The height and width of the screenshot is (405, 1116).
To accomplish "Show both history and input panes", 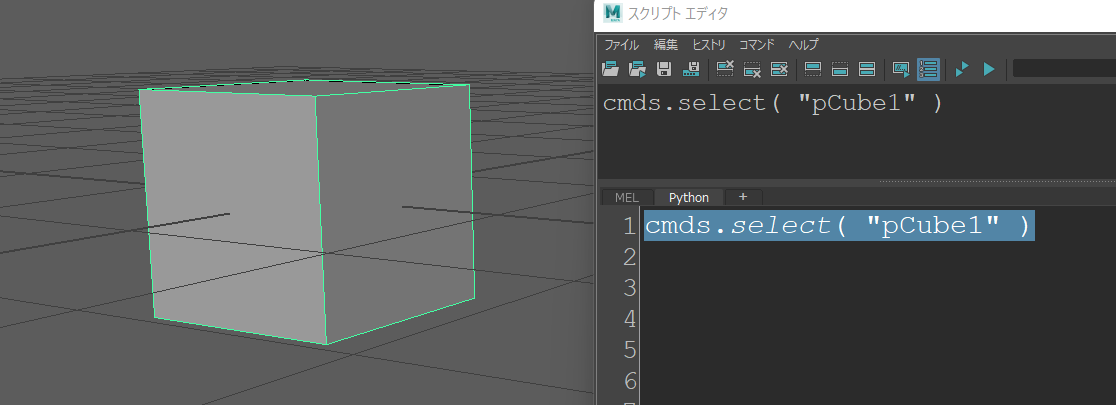I will (867, 69).
